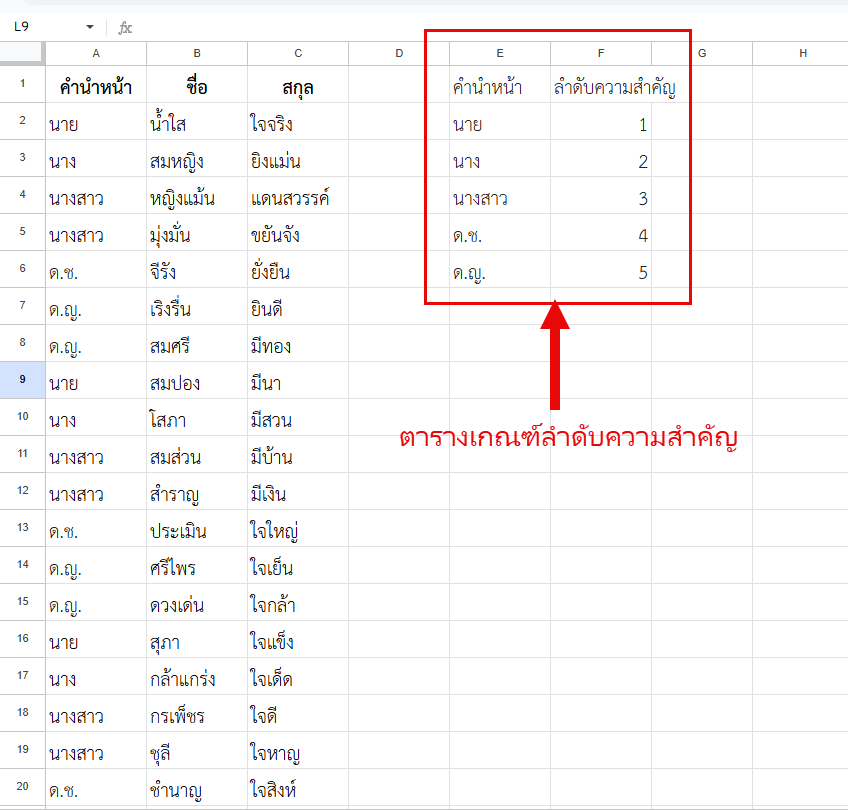
Task: Click cell ใจกล้า
Action: click(298, 602)
